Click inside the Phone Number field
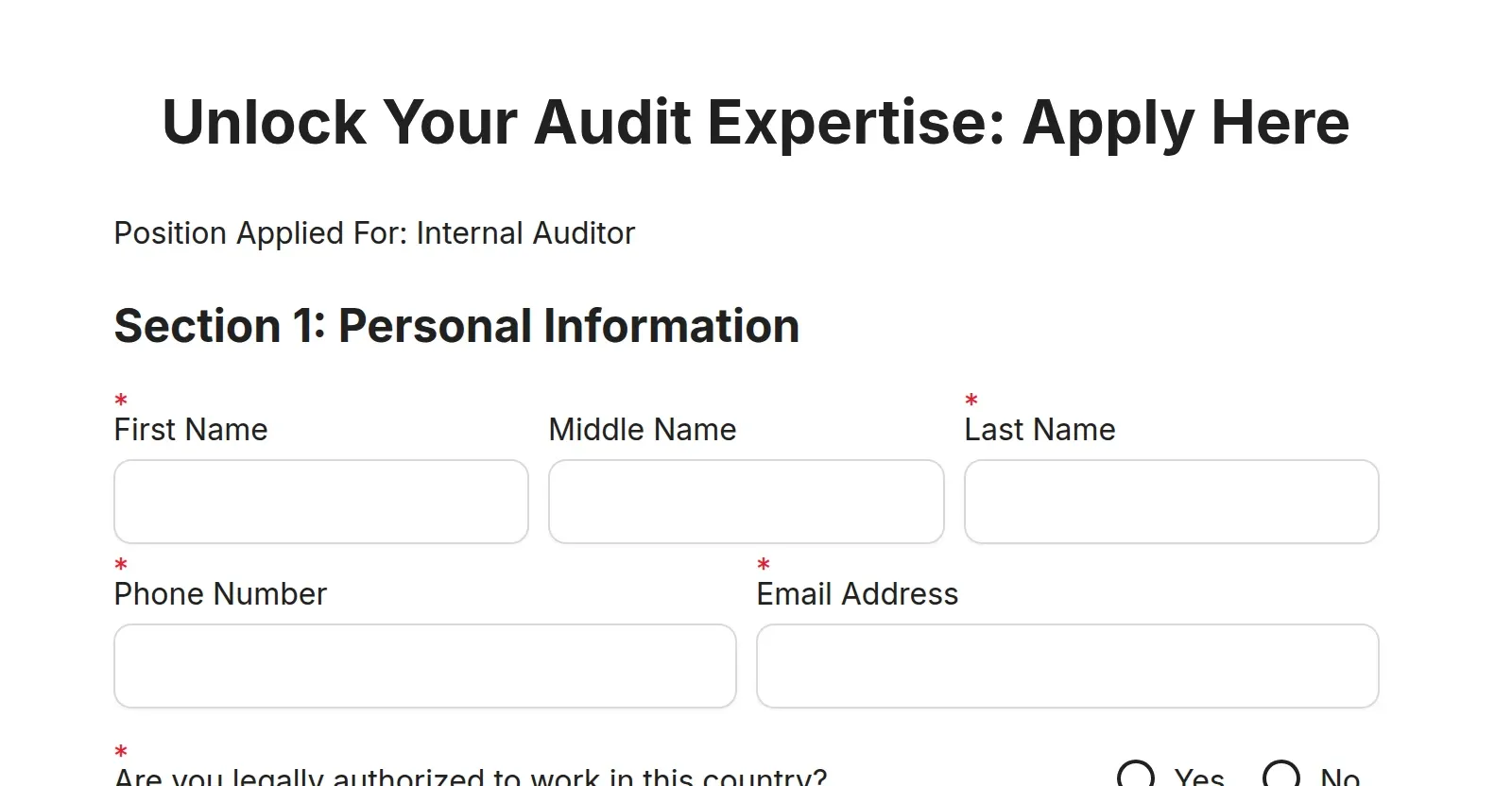Viewport: 1512px width, 786px height. pos(424,665)
